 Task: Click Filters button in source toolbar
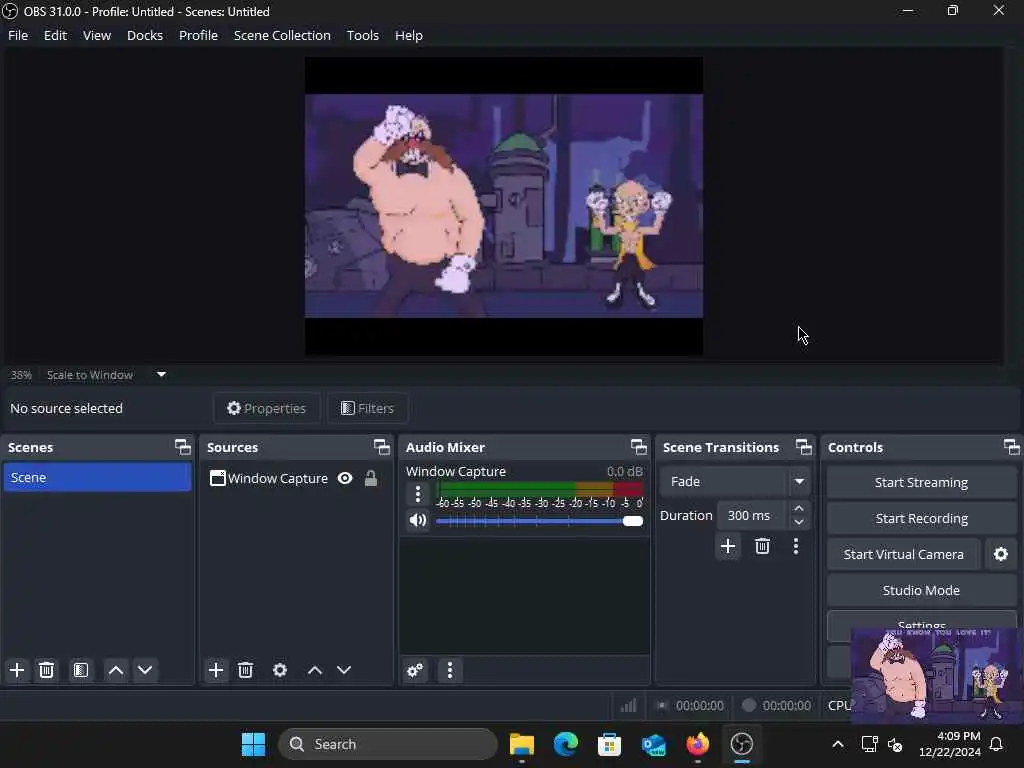pos(368,408)
